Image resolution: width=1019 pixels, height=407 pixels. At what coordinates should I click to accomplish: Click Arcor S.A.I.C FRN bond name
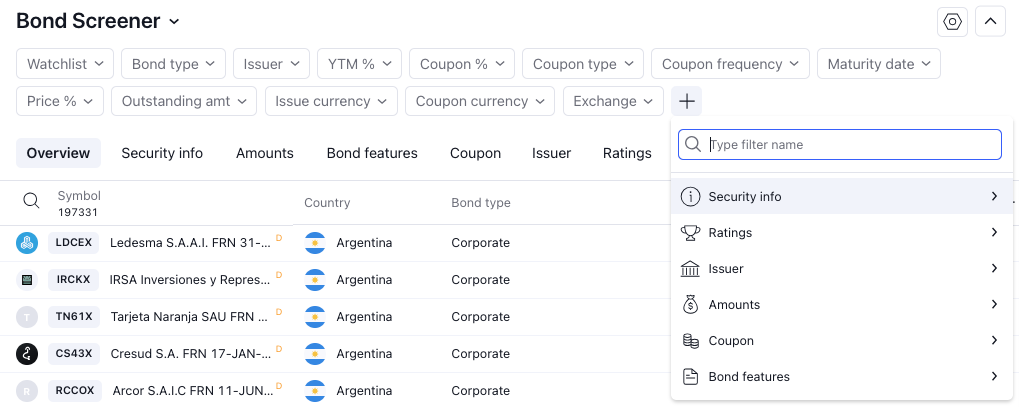click(x=193, y=391)
